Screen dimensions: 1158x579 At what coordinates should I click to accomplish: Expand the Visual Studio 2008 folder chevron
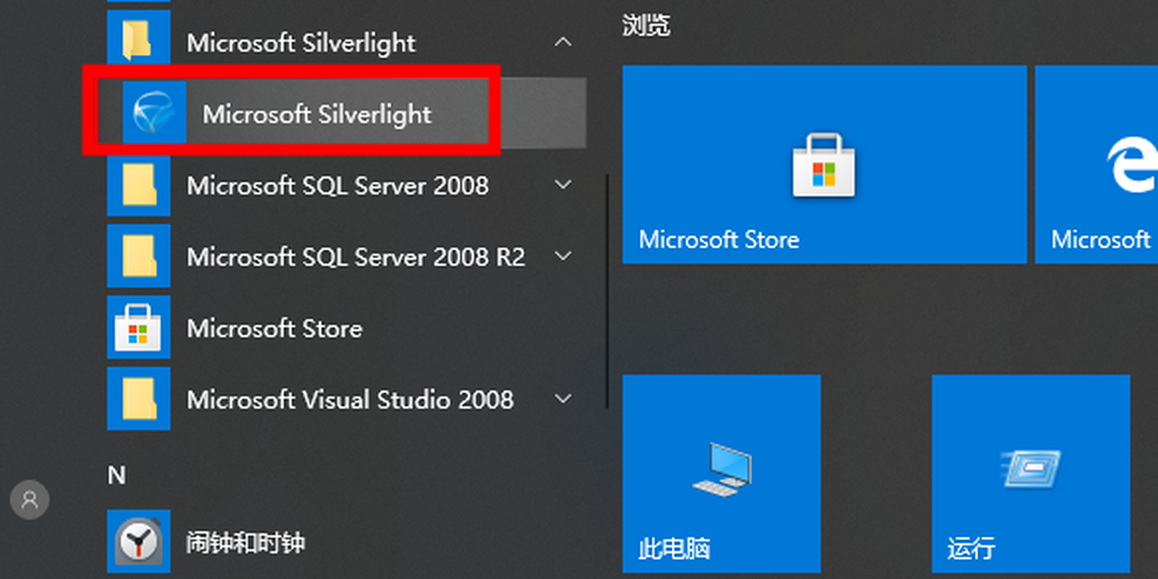coord(563,400)
